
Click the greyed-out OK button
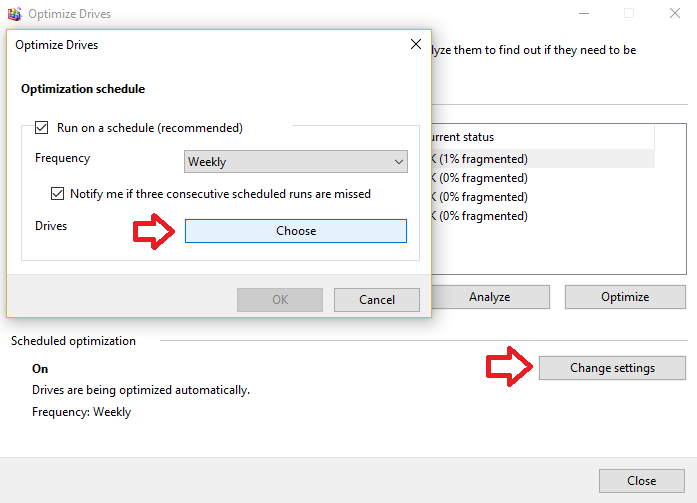pos(280,299)
